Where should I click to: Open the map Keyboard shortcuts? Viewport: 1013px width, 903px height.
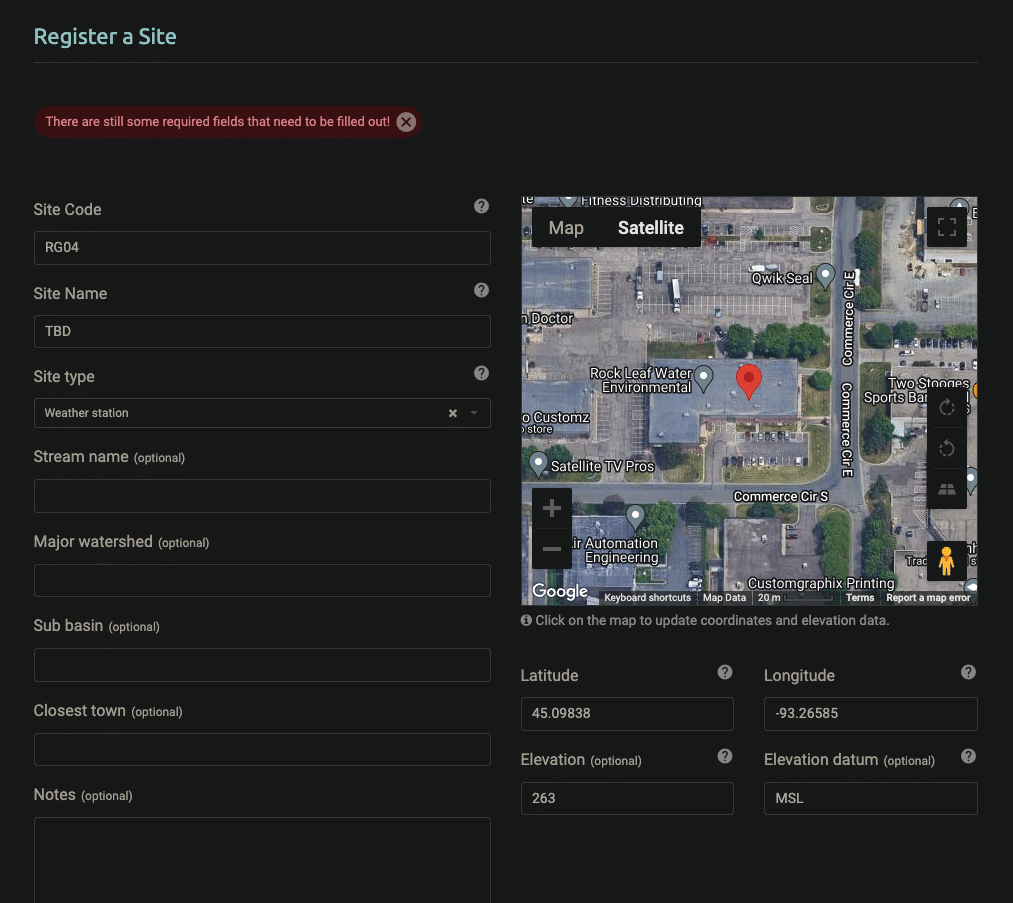[x=647, y=598]
